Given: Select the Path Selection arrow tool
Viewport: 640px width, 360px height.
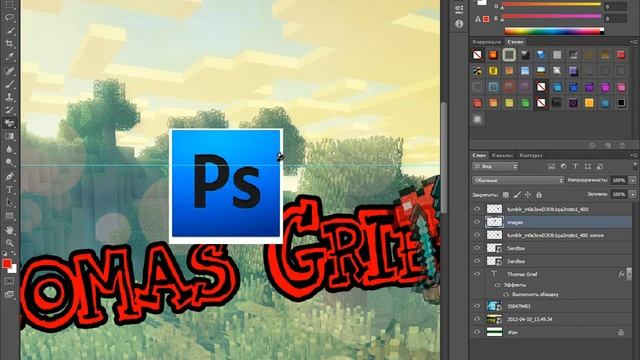Looking at the screenshot, I should 9,203.
